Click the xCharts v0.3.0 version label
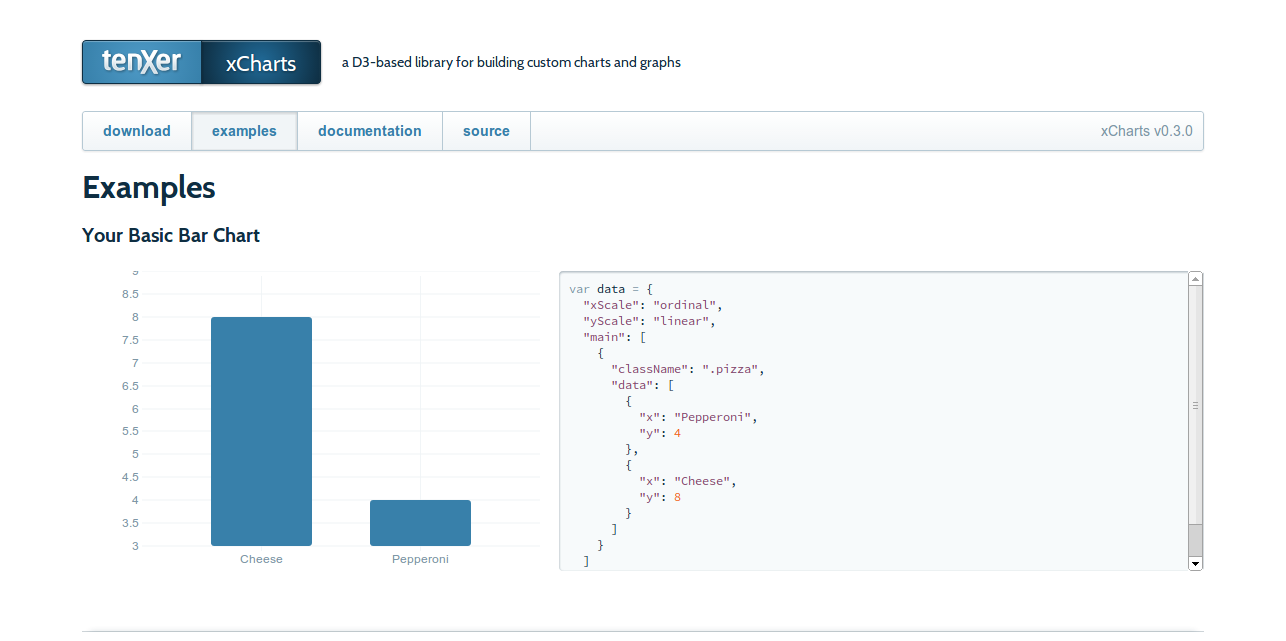 tap(1146, 131)
